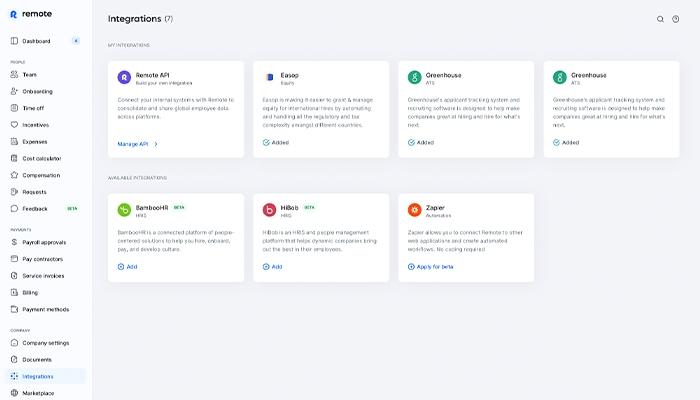Click the Feedback BETA badge
Viewport: 700px width, 400px height.
click(72, 208)
